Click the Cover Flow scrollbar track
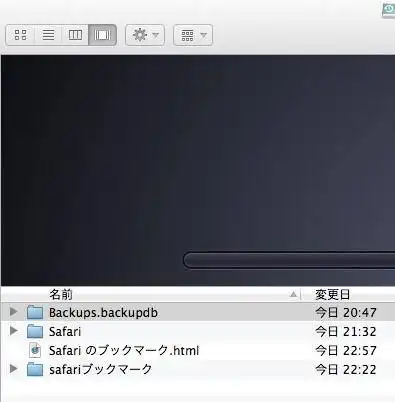 coord(289,260)
